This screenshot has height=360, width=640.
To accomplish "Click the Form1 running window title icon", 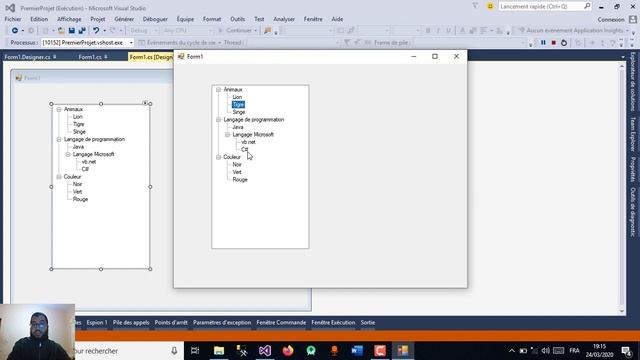I will (181, 56).
